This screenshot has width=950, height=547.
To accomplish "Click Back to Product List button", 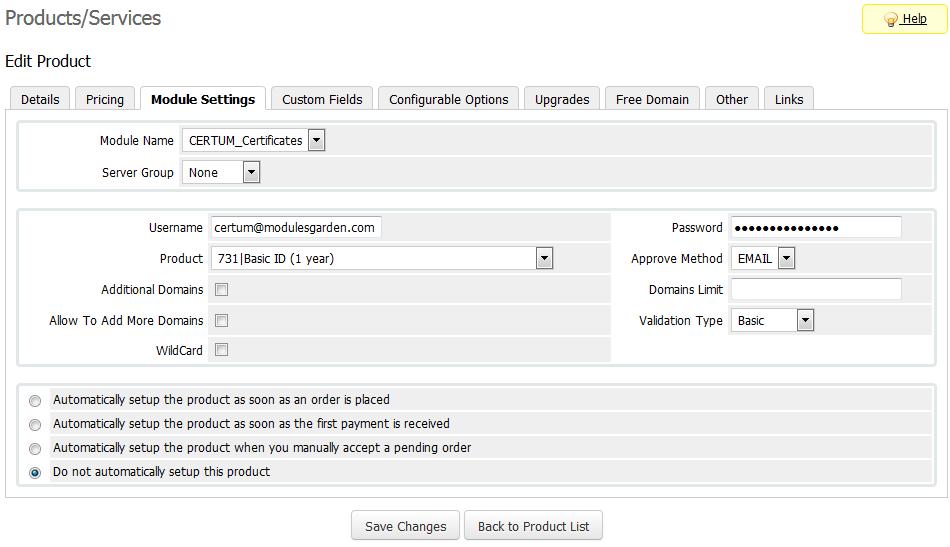I will [x=533, y=526].
